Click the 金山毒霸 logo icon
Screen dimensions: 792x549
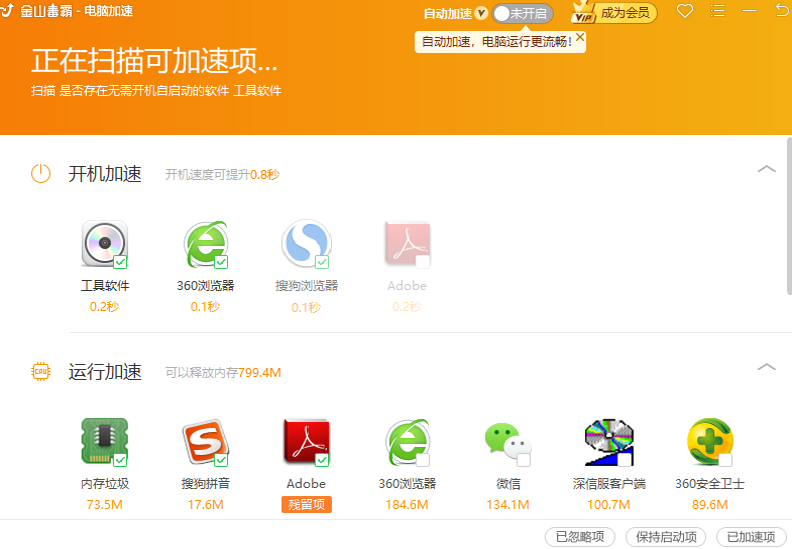point(7,10)
